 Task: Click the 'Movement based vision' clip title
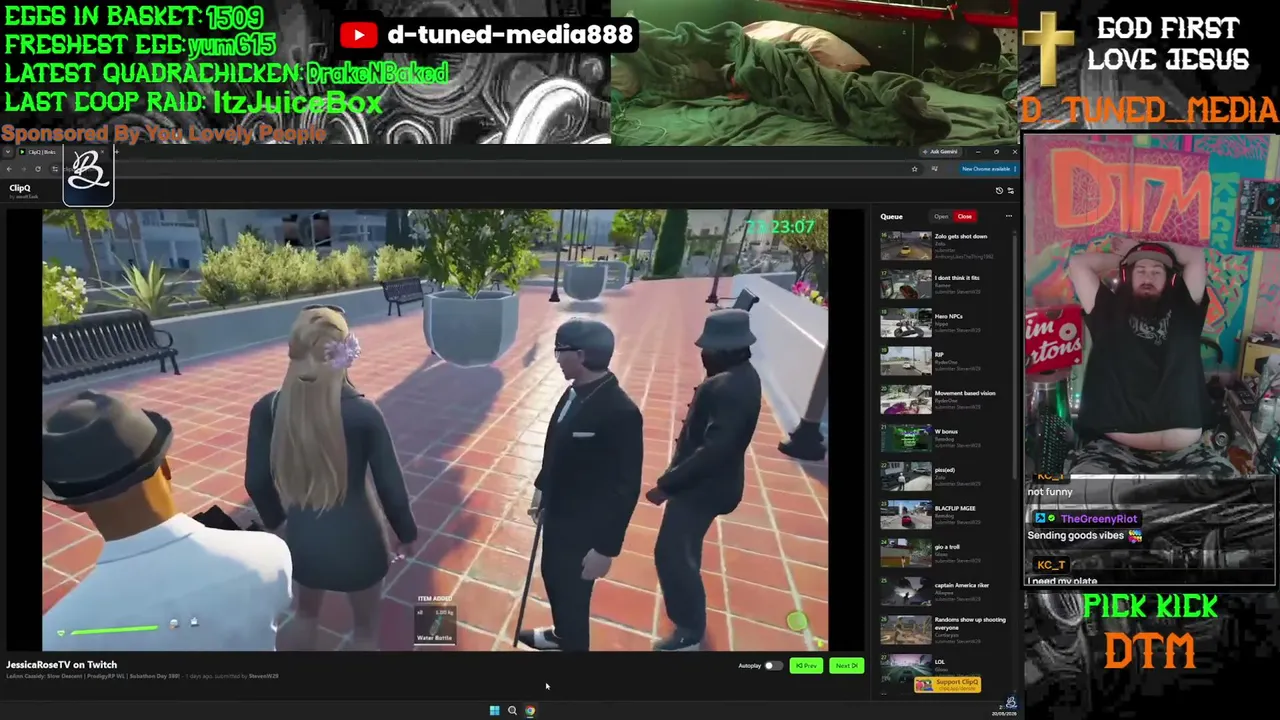click(x=965, y=393)
